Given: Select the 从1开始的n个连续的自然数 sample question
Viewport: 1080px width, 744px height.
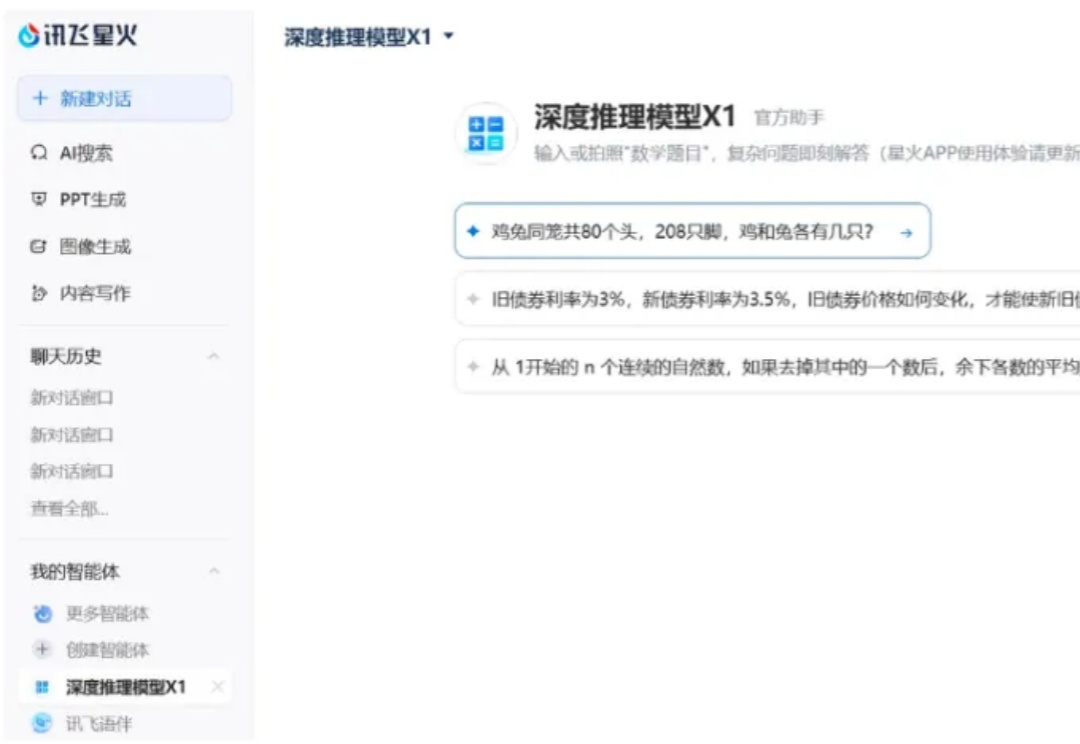Looking at the screenshot, I should point(767,367).
